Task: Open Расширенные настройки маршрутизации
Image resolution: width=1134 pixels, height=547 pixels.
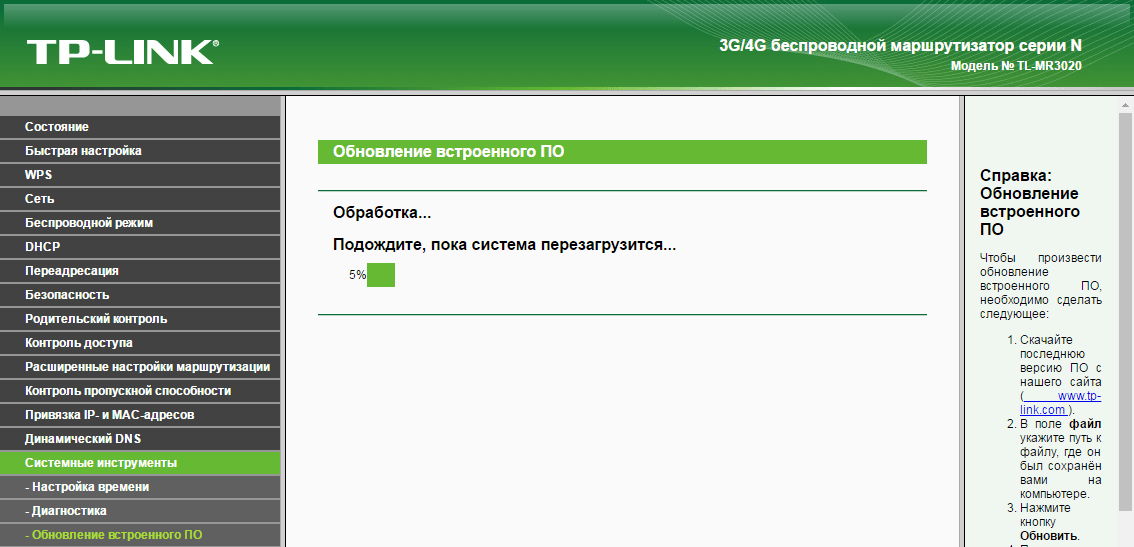Action: pyautogui.click(x=147, y=367)
